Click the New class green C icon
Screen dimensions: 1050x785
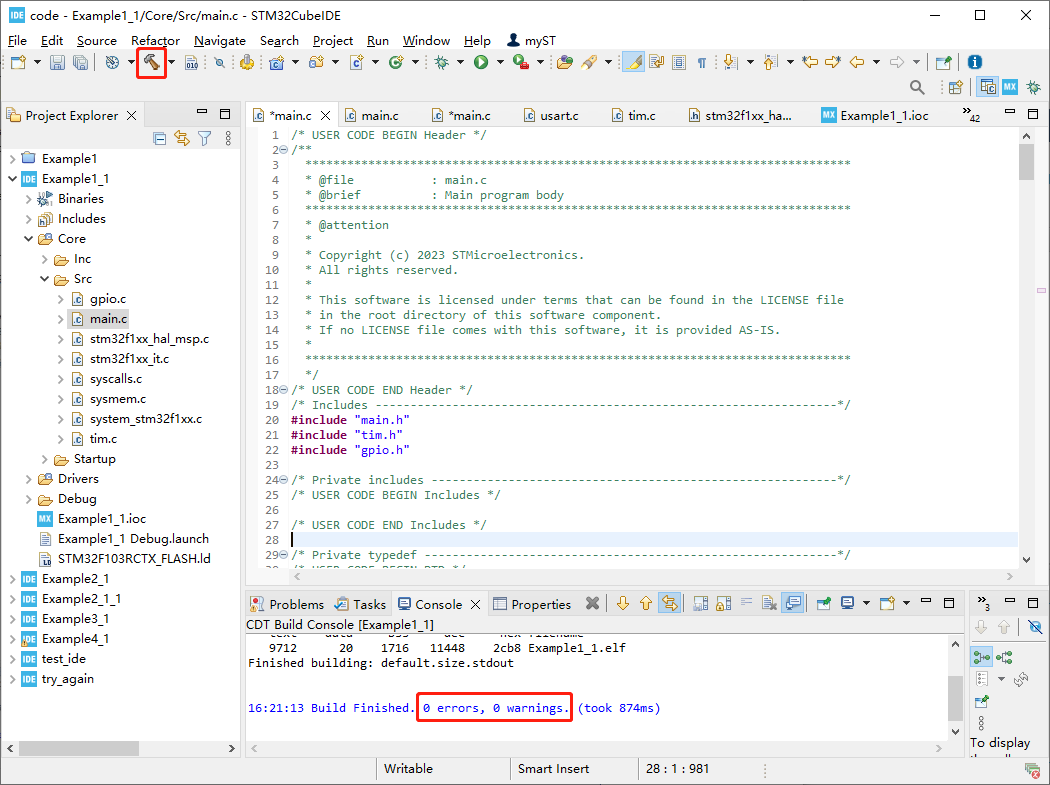point(396,62)
